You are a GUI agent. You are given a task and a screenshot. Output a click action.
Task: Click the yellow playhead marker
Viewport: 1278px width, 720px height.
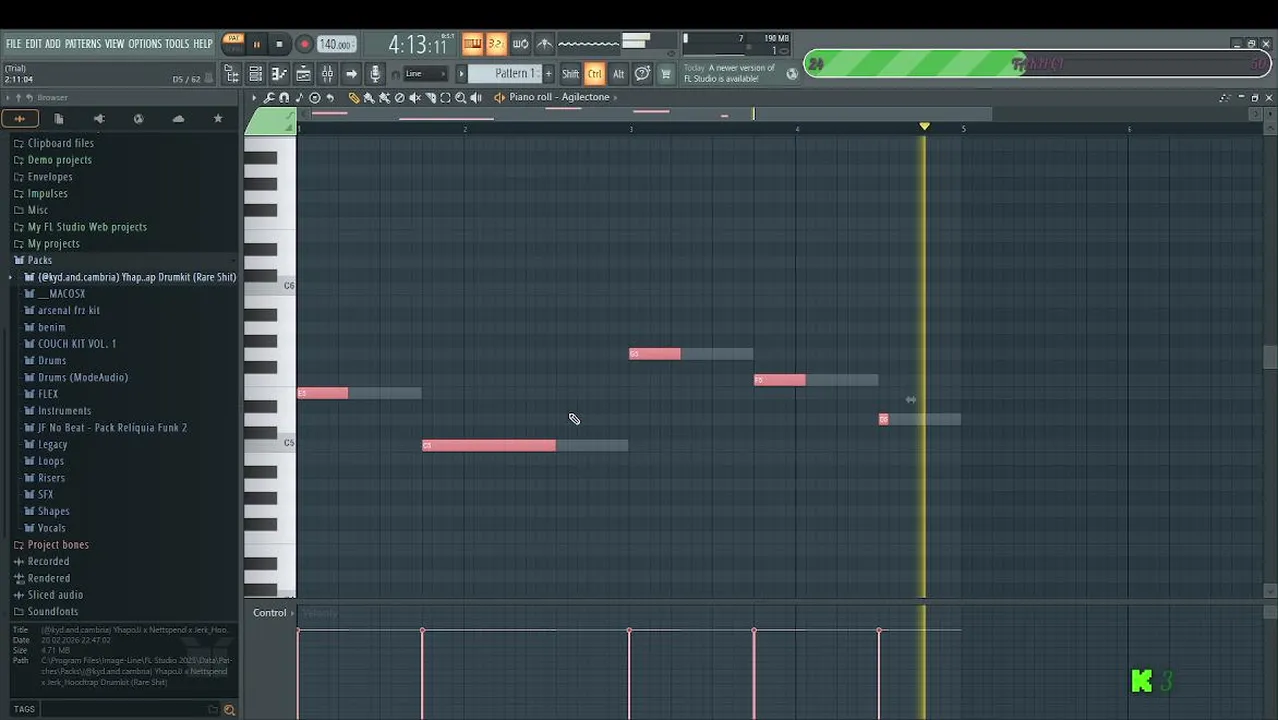coord(924,127)
